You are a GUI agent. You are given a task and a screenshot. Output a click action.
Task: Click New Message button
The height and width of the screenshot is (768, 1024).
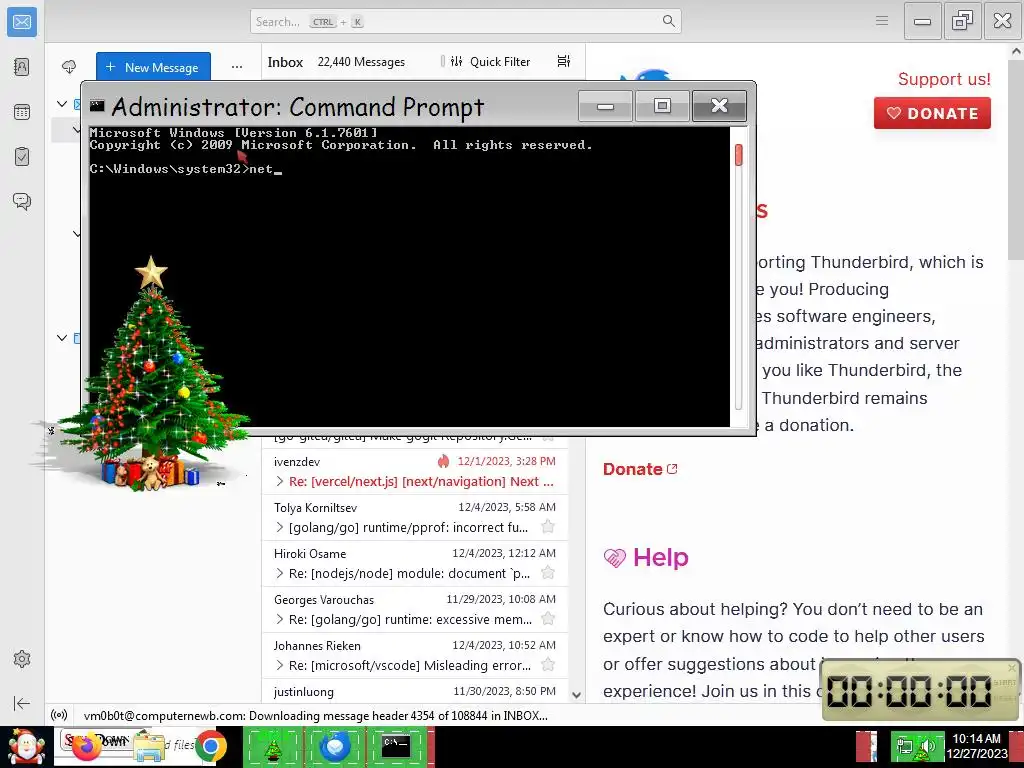pos(153,67)
